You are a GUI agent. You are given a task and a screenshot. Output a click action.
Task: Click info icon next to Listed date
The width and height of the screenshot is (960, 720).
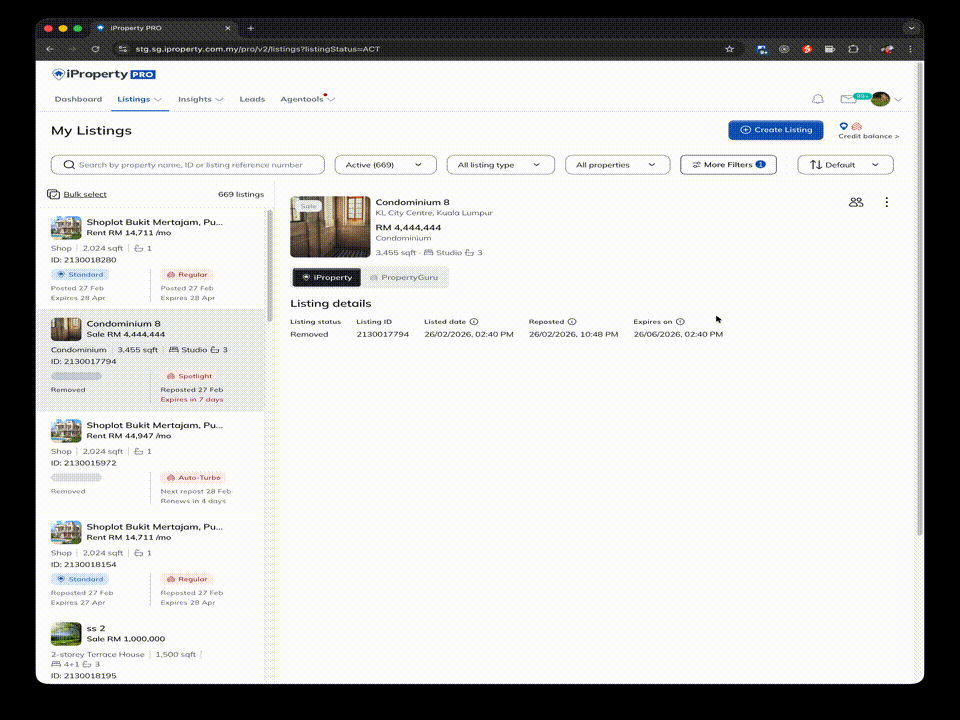(x=474, y=322)
